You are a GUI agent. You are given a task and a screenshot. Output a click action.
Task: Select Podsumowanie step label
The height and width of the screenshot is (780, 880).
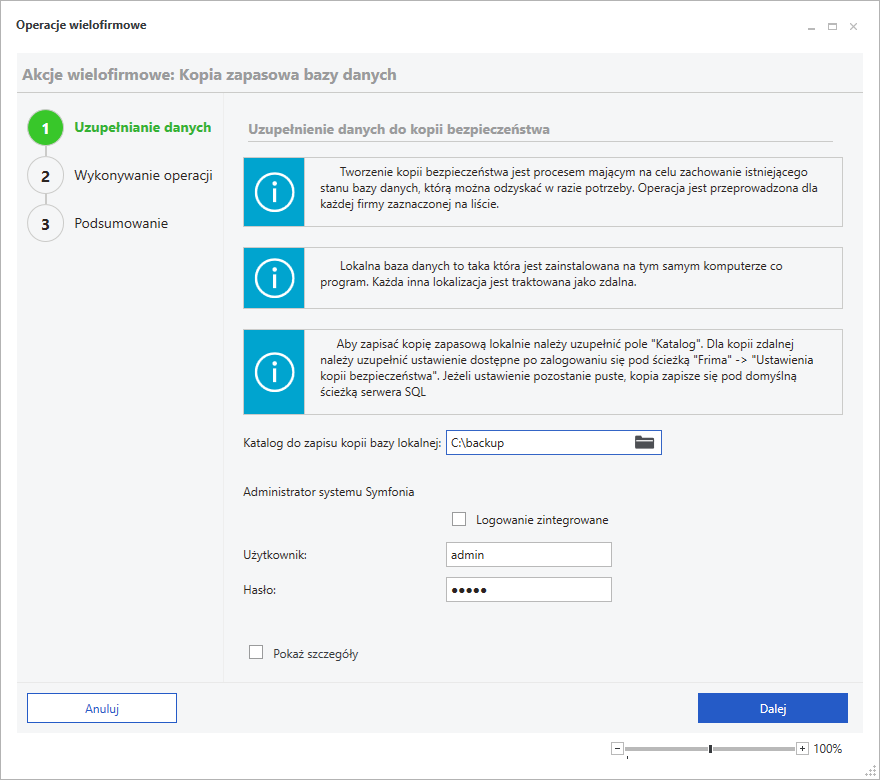[x=121, y=223]
